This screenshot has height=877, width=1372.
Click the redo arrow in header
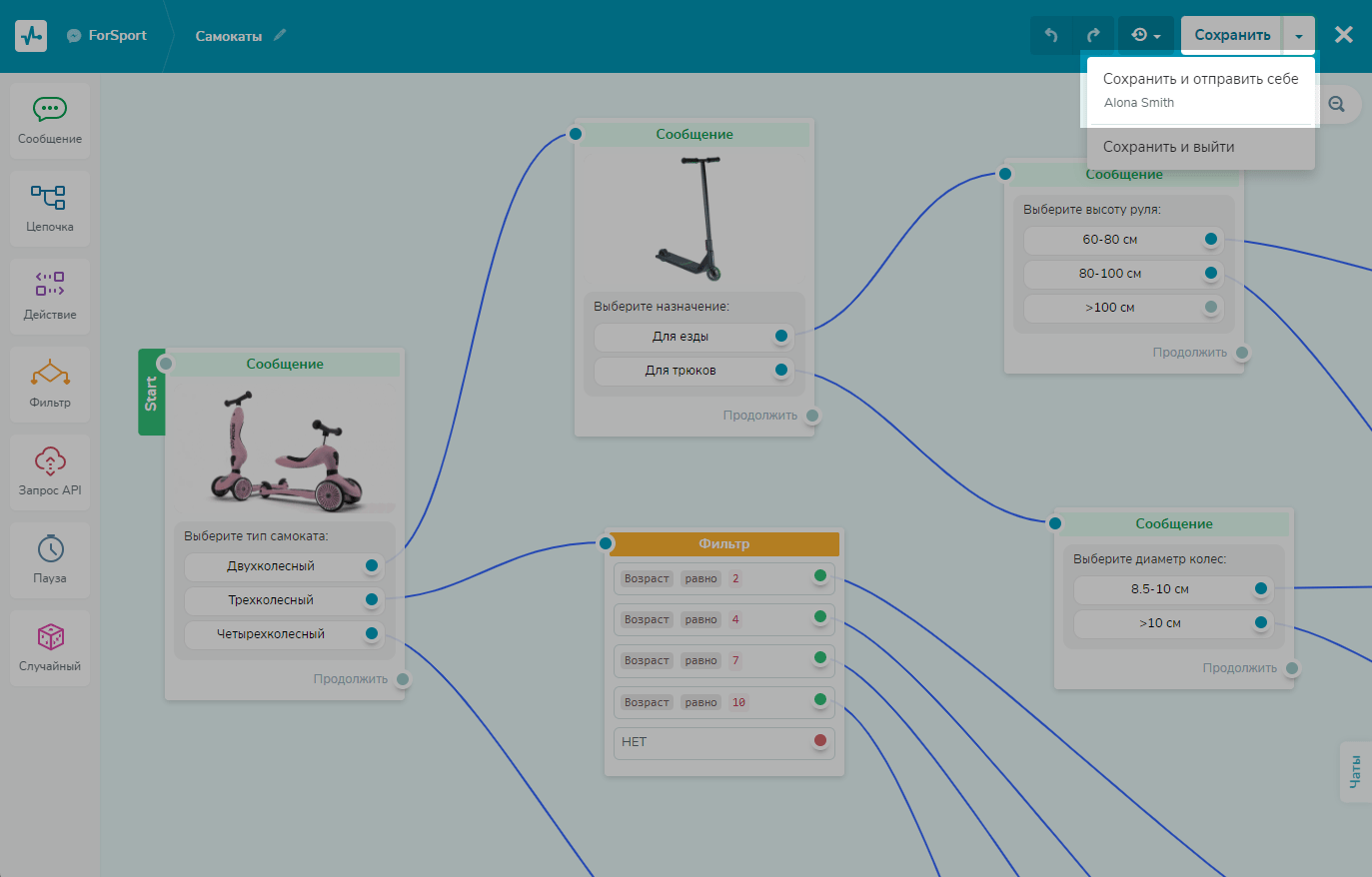point(1093,36)
